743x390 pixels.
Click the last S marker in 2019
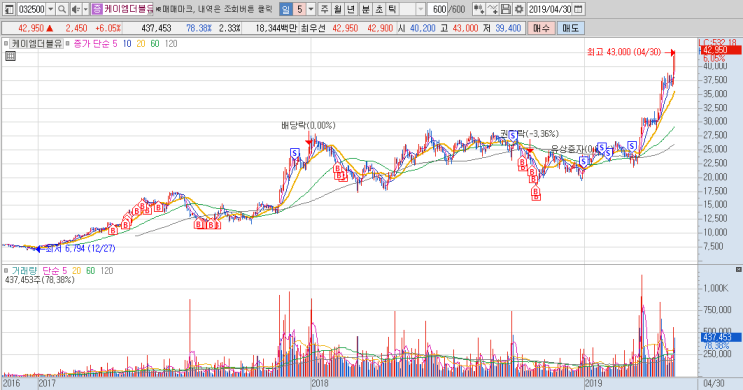coord(632,145)
